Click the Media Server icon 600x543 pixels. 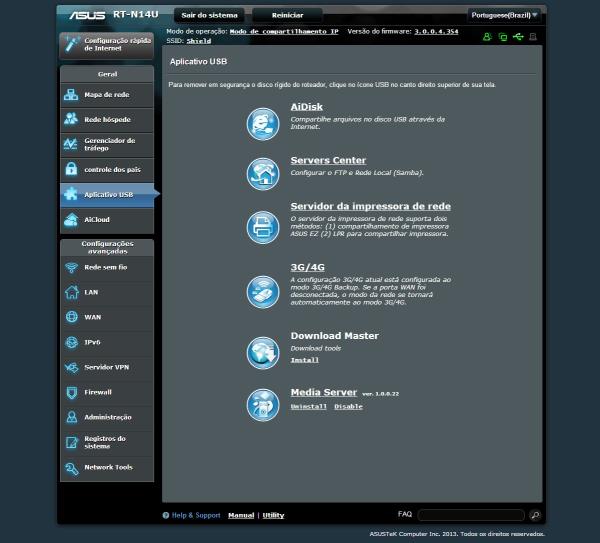click(262, 405)
